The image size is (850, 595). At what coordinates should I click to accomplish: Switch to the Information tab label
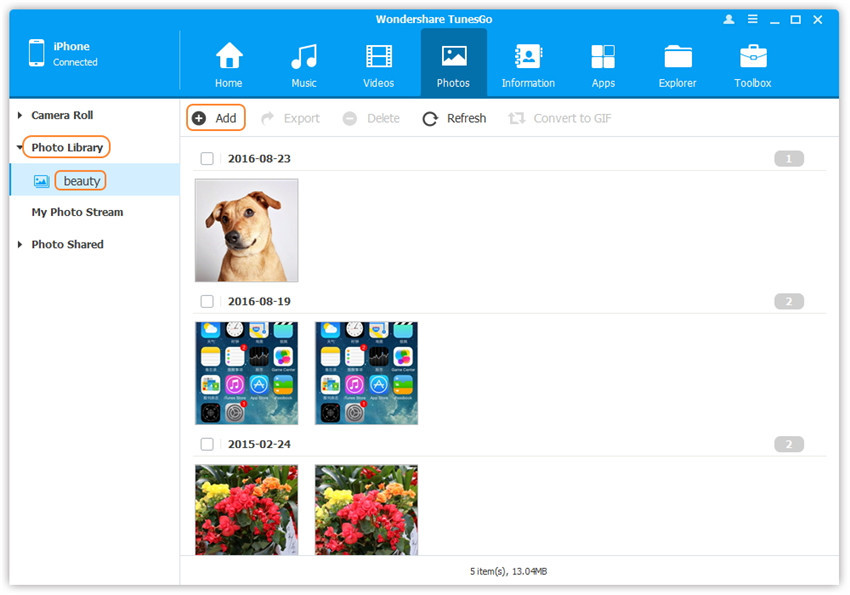[x=528, y=83]
